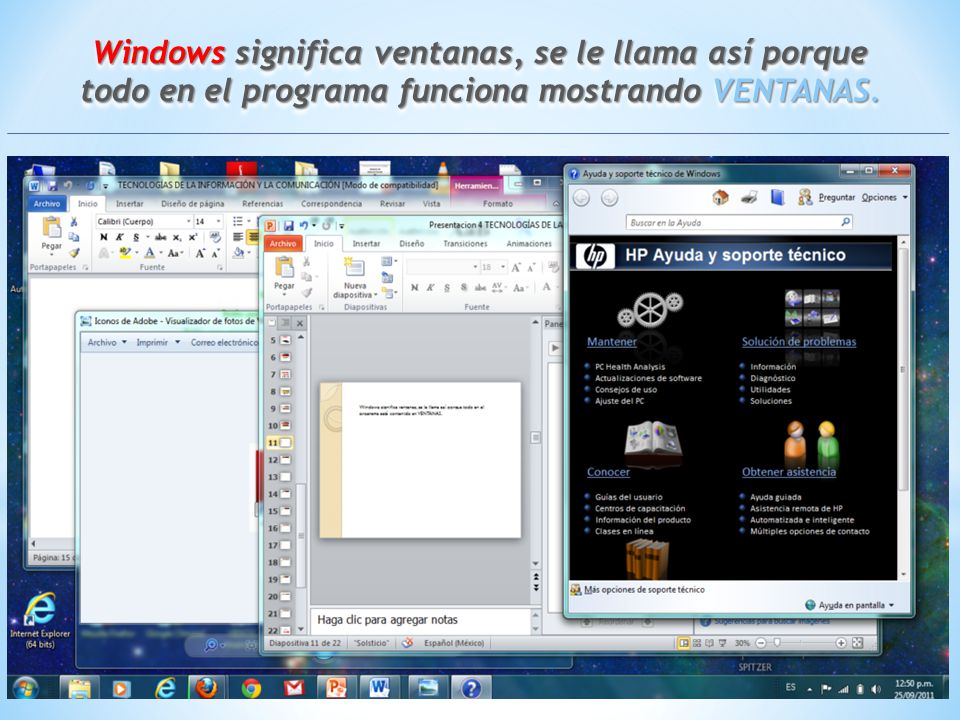This screenshot has height=720, width=960.
Task: Open the Conocer link in HP help
Action: [x=608, y=472]
